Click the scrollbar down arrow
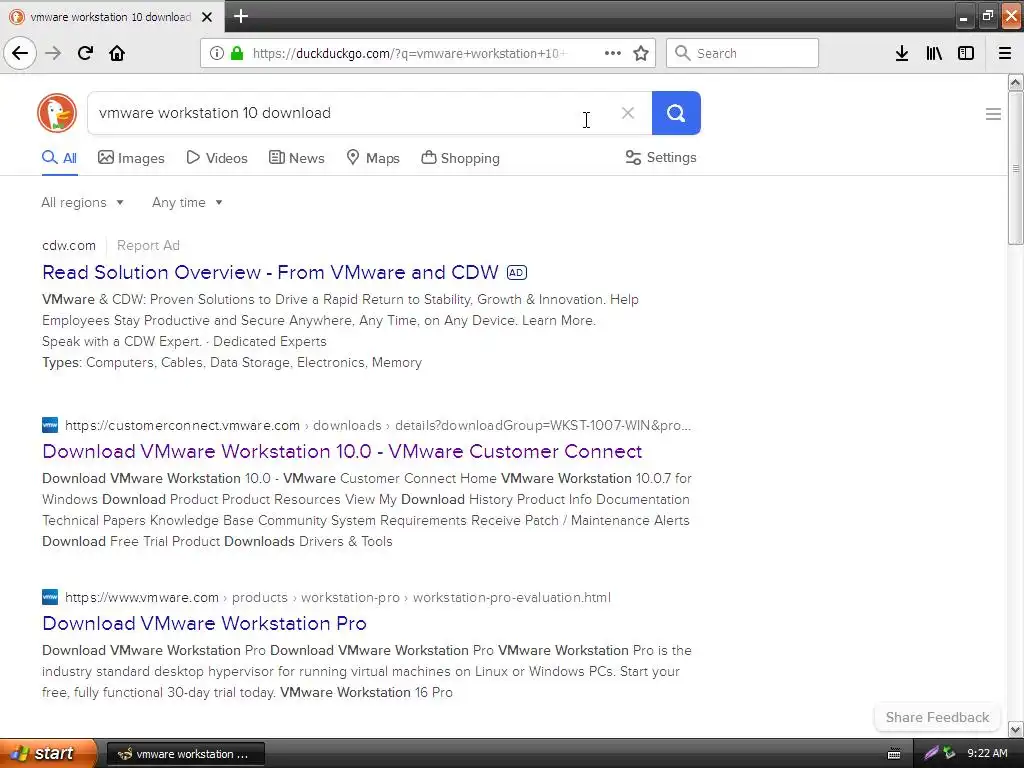 click(1016, 729)
